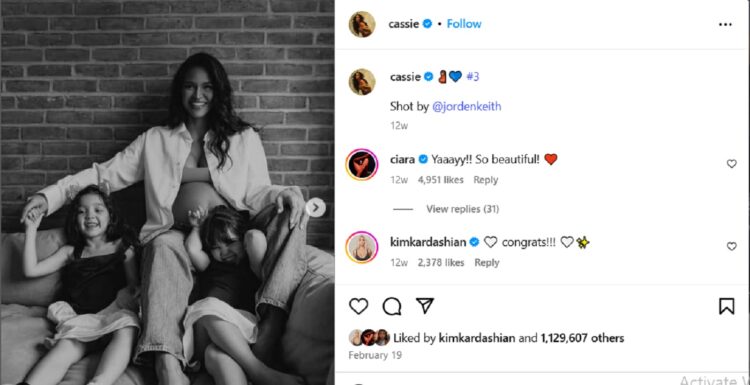Go to next photo carousel arrow
This screenshot has width=750, height=385.
coord(315,208)
